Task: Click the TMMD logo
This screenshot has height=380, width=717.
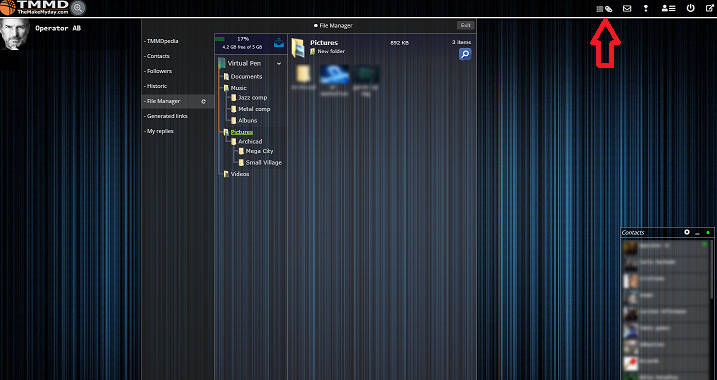Action: pyautogui.click(x=35, y=8)
